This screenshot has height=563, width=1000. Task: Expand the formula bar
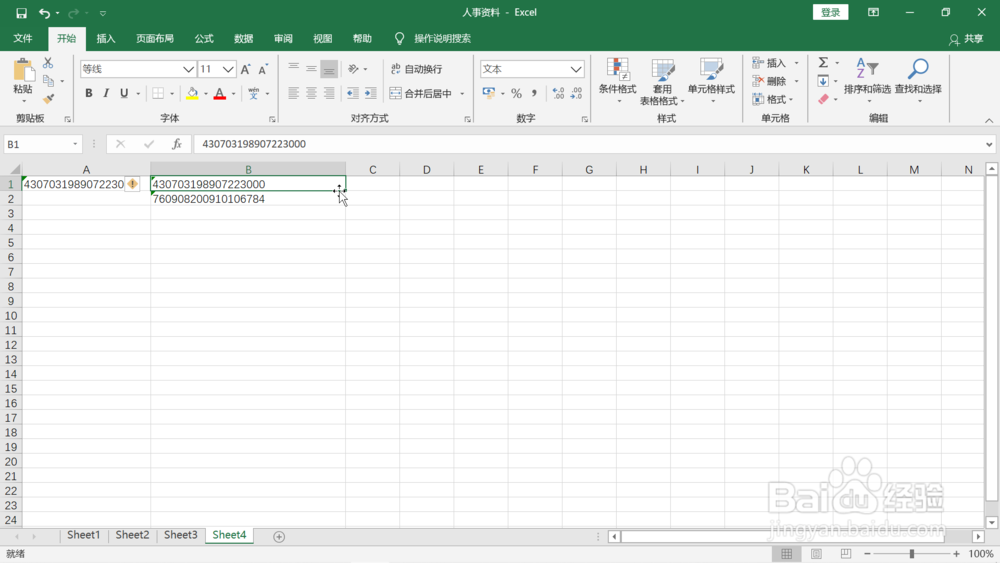pos(989,144)
